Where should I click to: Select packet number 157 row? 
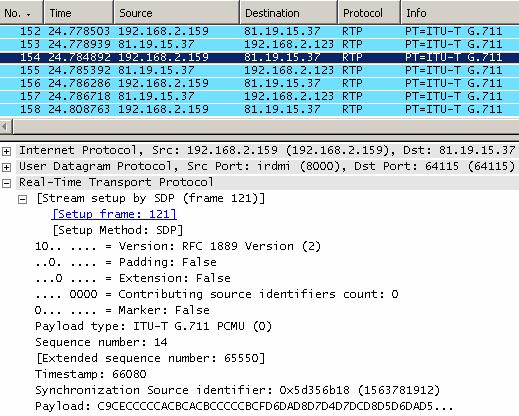[x=259, y=96]
